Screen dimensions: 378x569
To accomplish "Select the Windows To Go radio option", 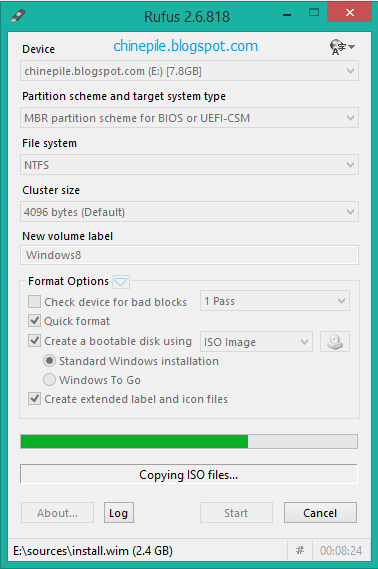I will point(49,380).
